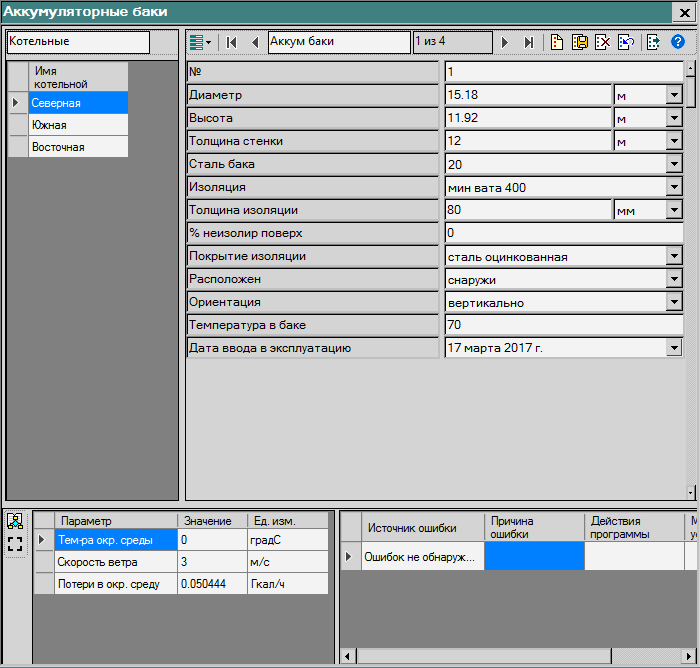700x668 pixels.
Task: Open the help question mark icon
Action: point(678,42)
